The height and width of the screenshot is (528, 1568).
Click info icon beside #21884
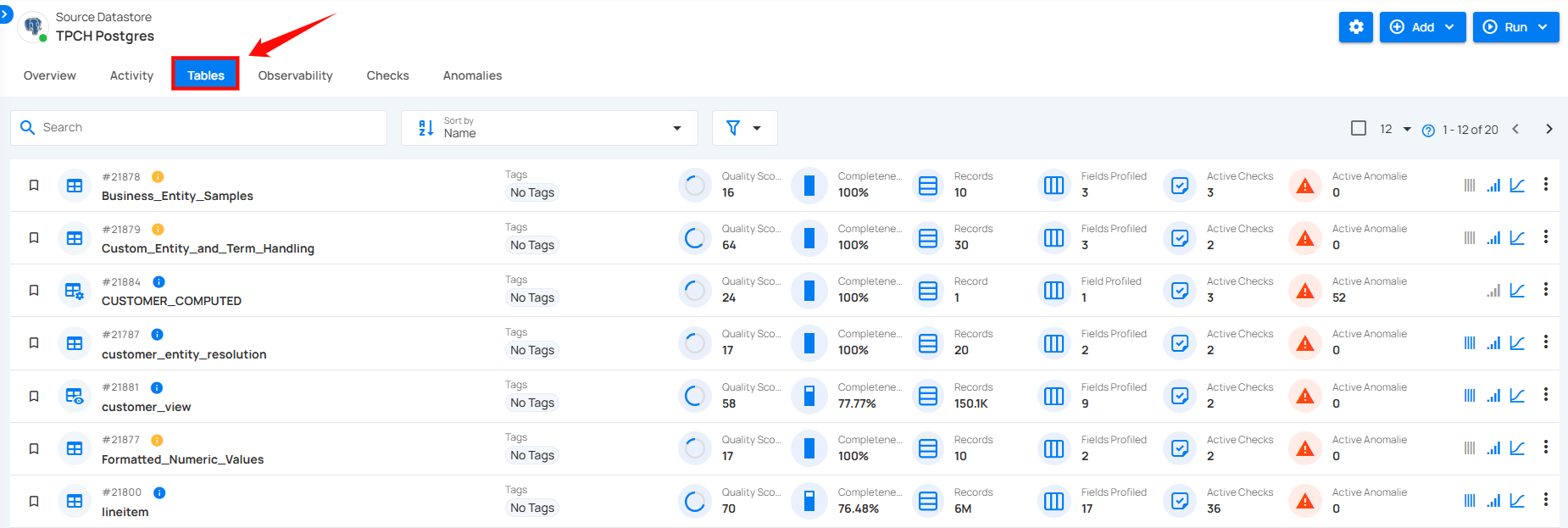pos(158,282)
